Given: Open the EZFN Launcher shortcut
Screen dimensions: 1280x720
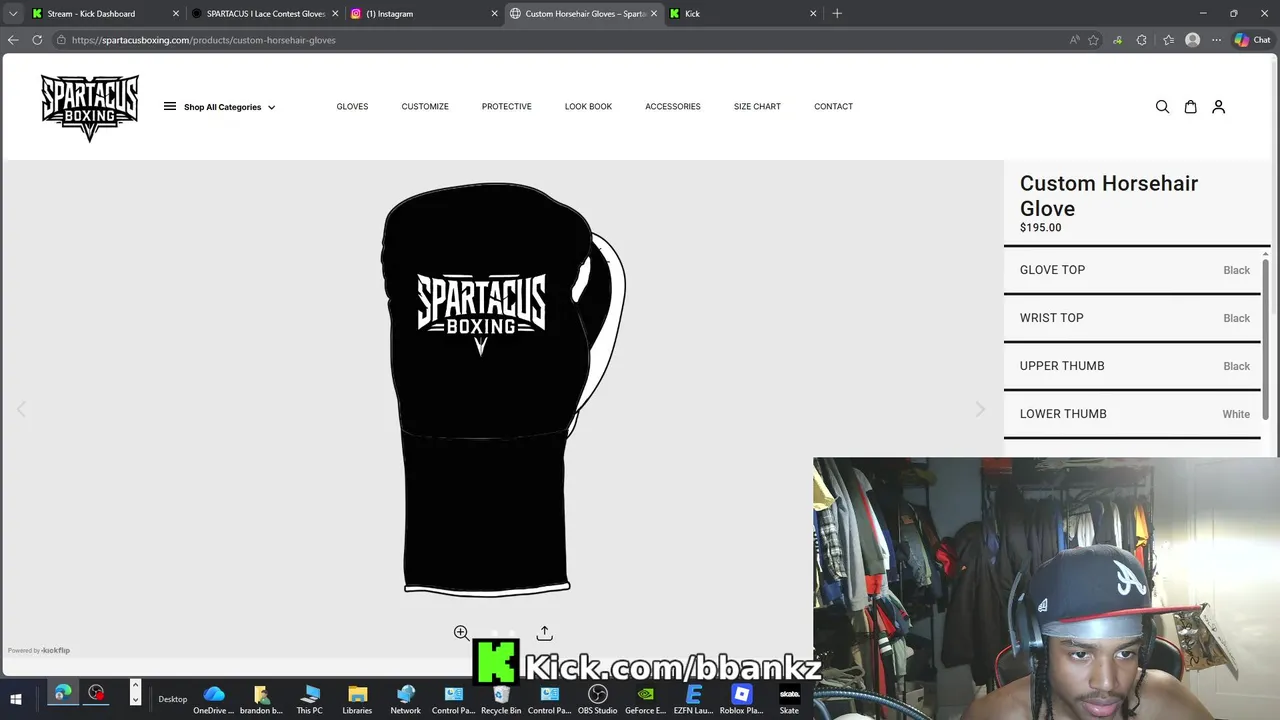Looking at the screenshot, I should coord(693,699).
